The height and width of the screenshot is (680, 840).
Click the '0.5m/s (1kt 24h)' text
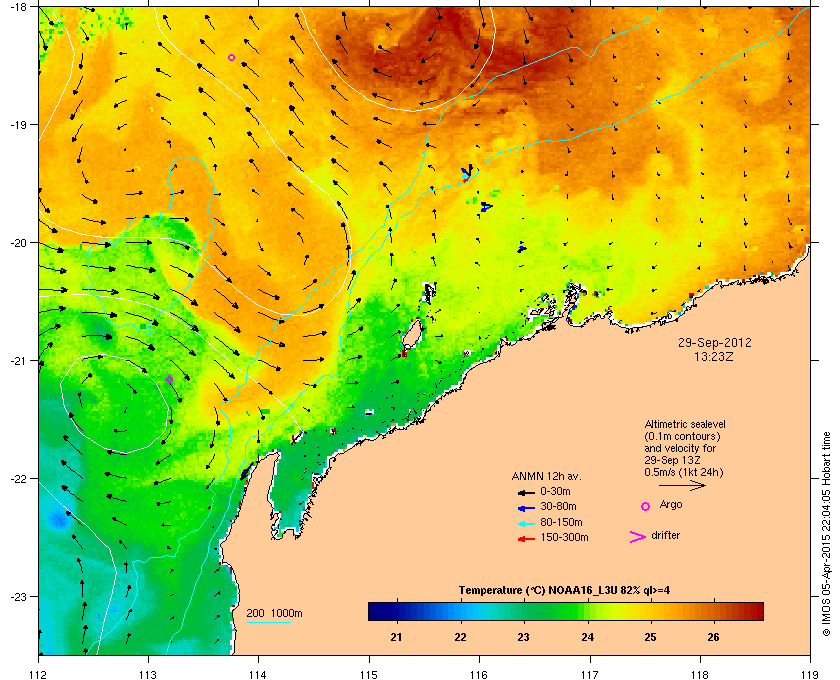coord(684,473)
